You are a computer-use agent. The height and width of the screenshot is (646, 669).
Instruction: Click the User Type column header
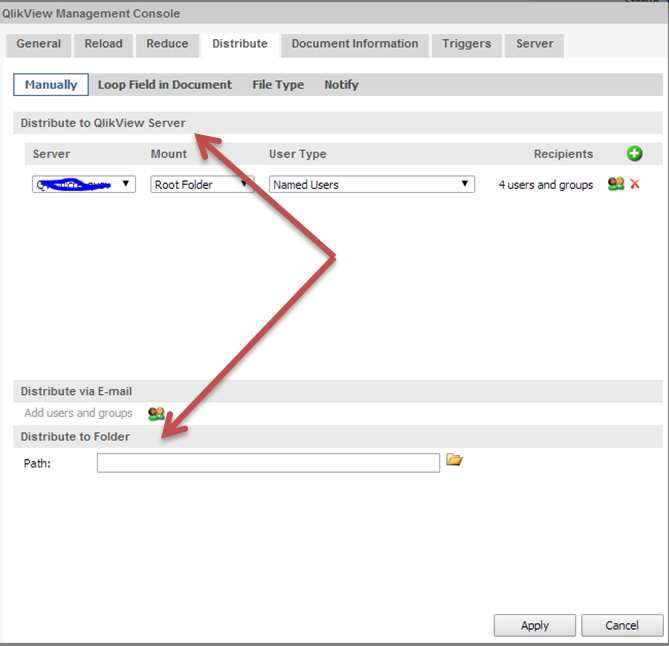[x=297, y=154]
